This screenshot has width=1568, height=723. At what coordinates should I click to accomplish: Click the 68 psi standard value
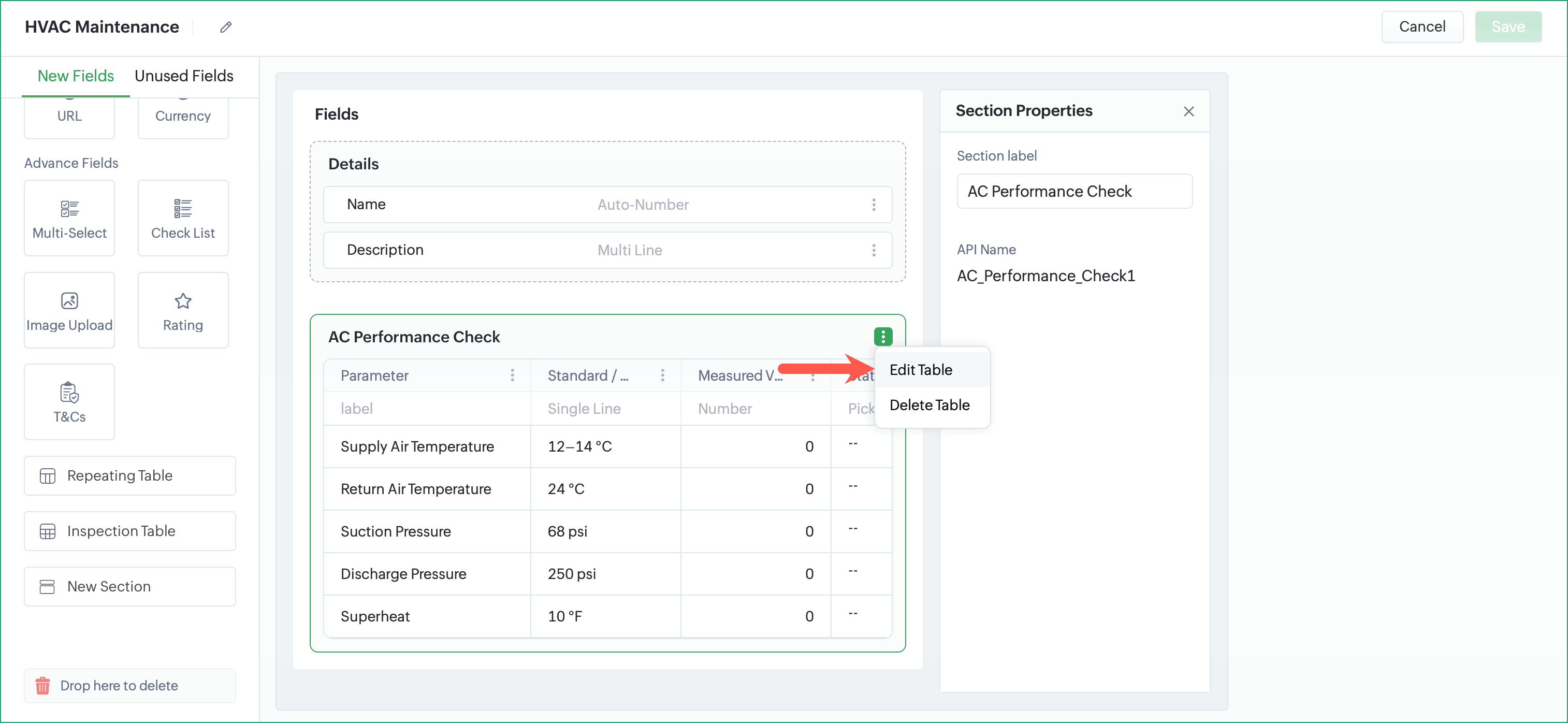pyautogui.click(x=568, y=532)
